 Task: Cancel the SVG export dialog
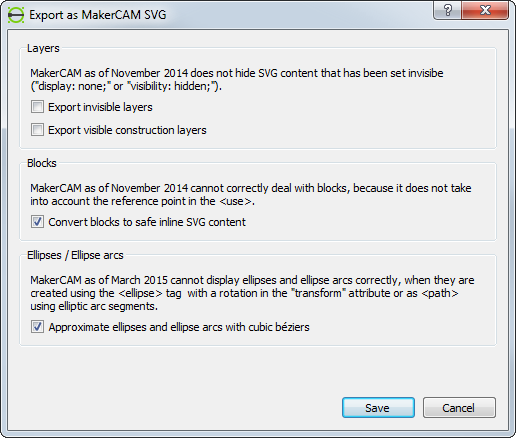tap(459, 407)
